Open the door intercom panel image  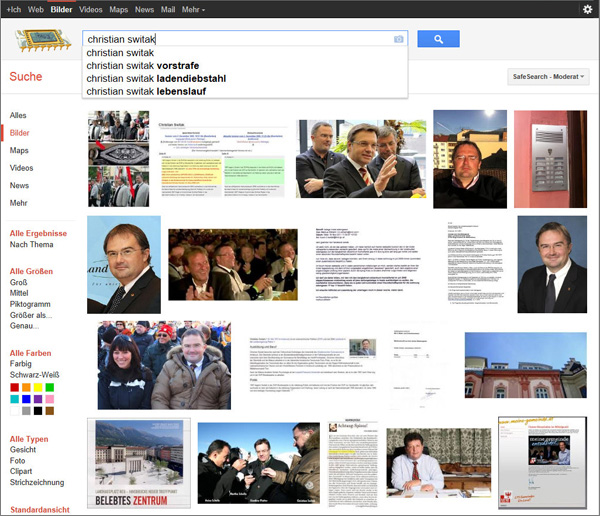[550, 159]
